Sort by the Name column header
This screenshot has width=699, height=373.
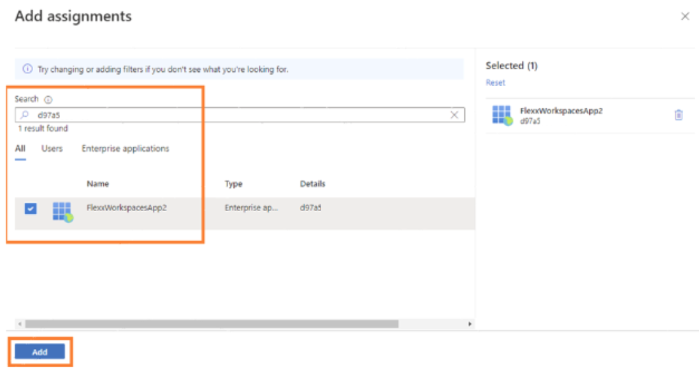click(x=98, y=184)
